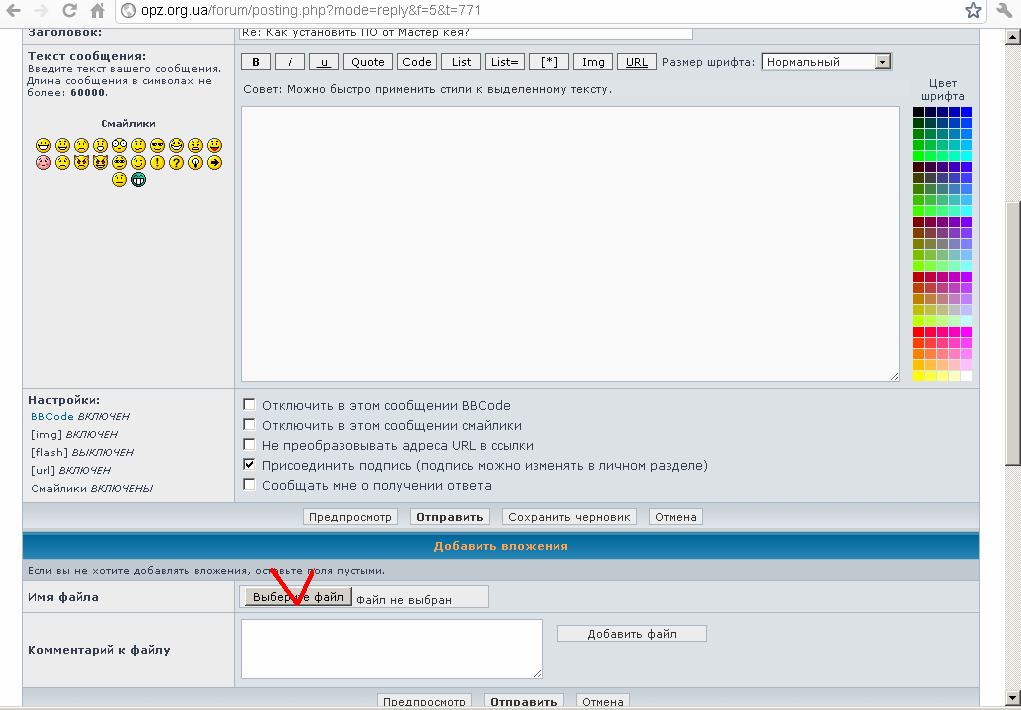Click the Quote BBCode button
1021x710 pixels.
tap(368, 62)
